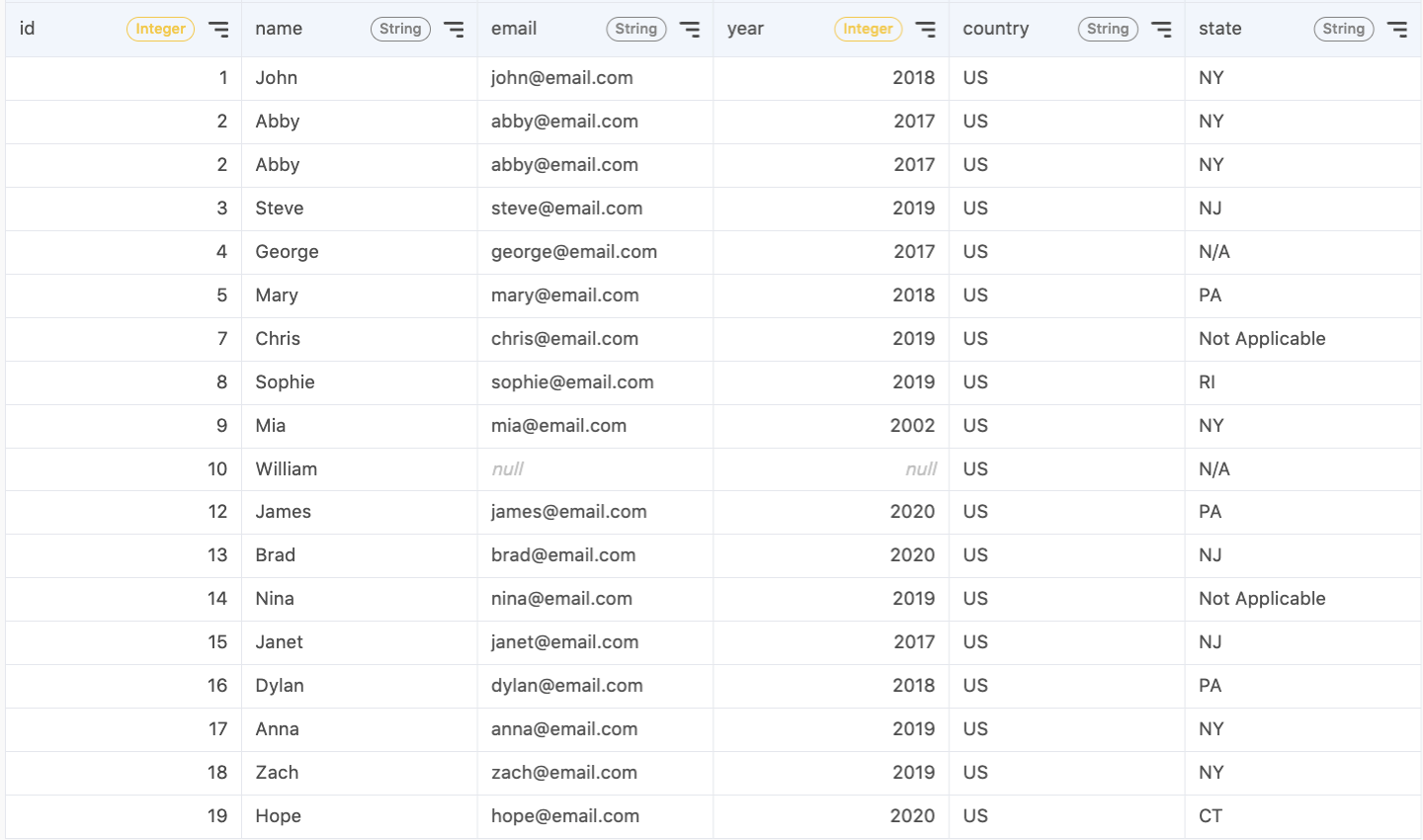
Task: Click the name cell George
Action: click(x=360, y=252)
